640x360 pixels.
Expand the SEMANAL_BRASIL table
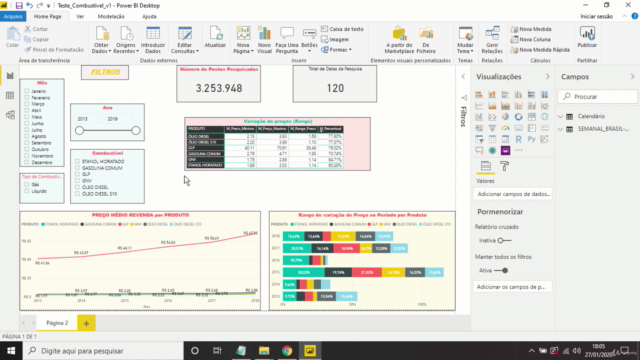tap(561, 129)
